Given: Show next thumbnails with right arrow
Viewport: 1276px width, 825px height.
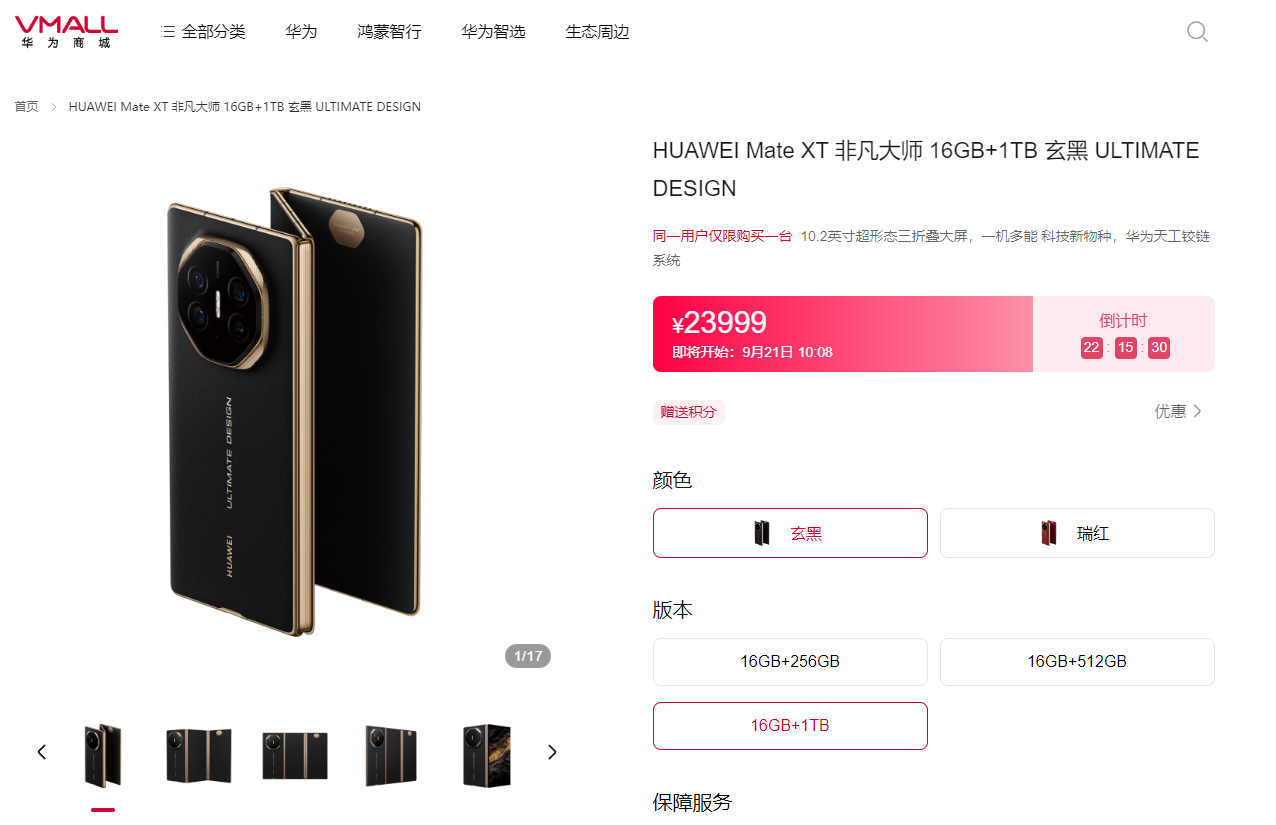Looking at the screenshot, I should pyautogui.click(x=552, y=752).
